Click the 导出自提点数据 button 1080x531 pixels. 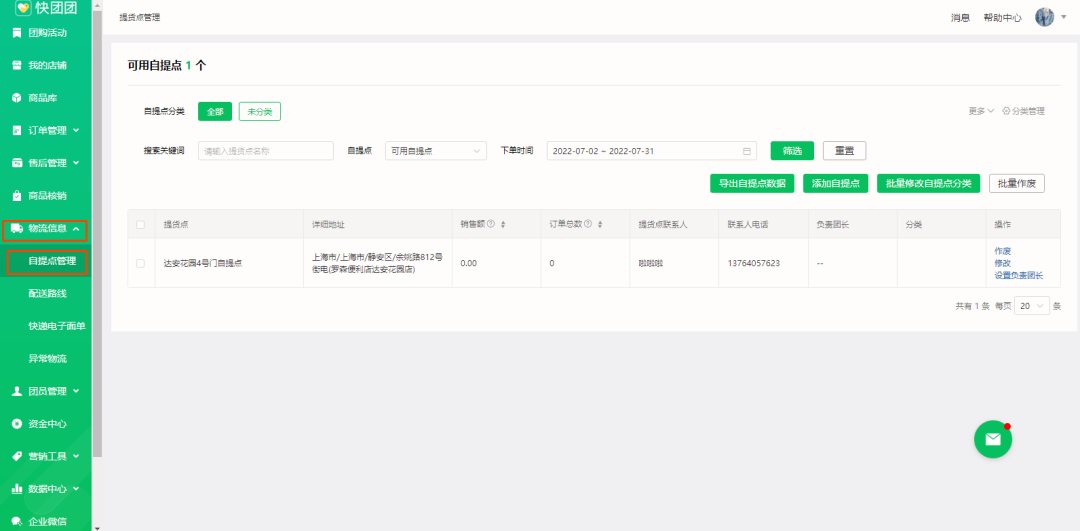tap(752, 183)
